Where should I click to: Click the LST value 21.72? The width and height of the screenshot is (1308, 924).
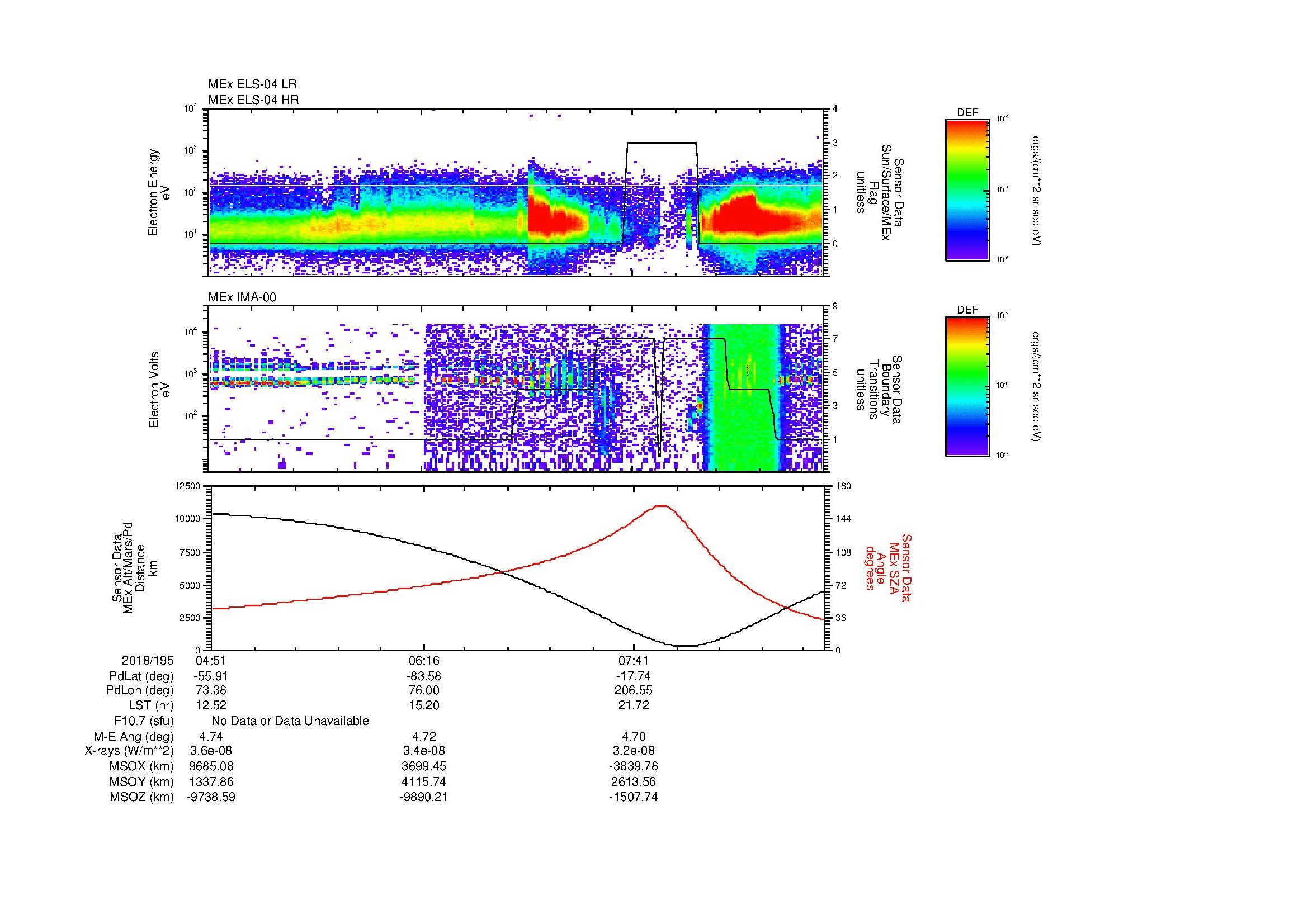pos(633,705)
